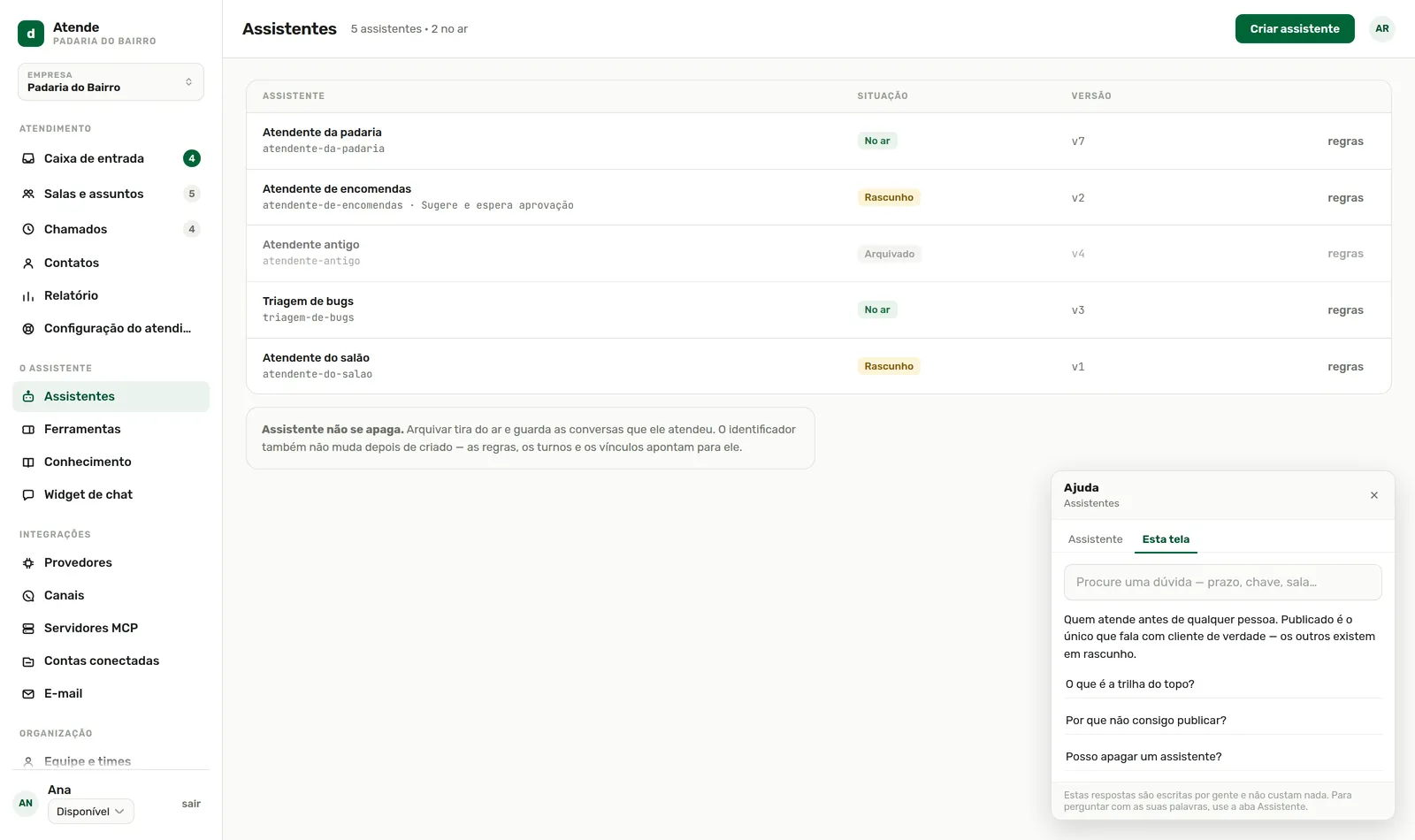Open Contatos person icon
Screen dimensions: 1415x840
pos(28,263)
